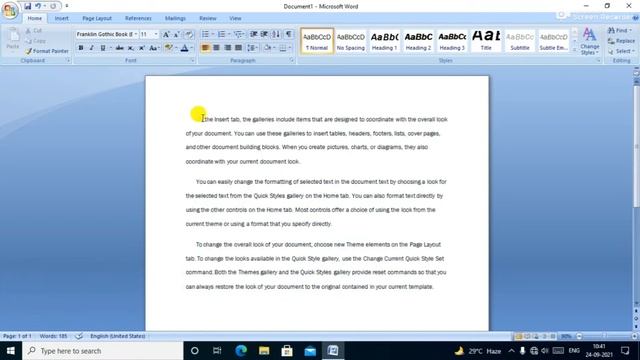
Task: Open Word Help question mark icon
Action: (636, 18)
